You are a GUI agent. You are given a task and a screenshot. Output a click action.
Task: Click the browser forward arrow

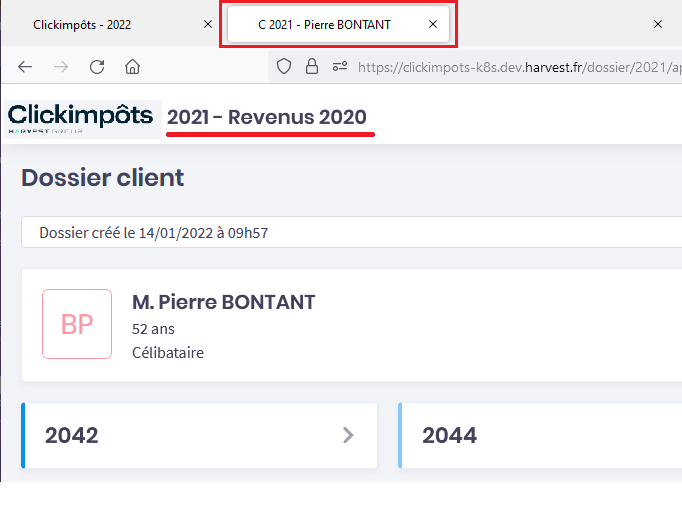[x=61, y=67]
